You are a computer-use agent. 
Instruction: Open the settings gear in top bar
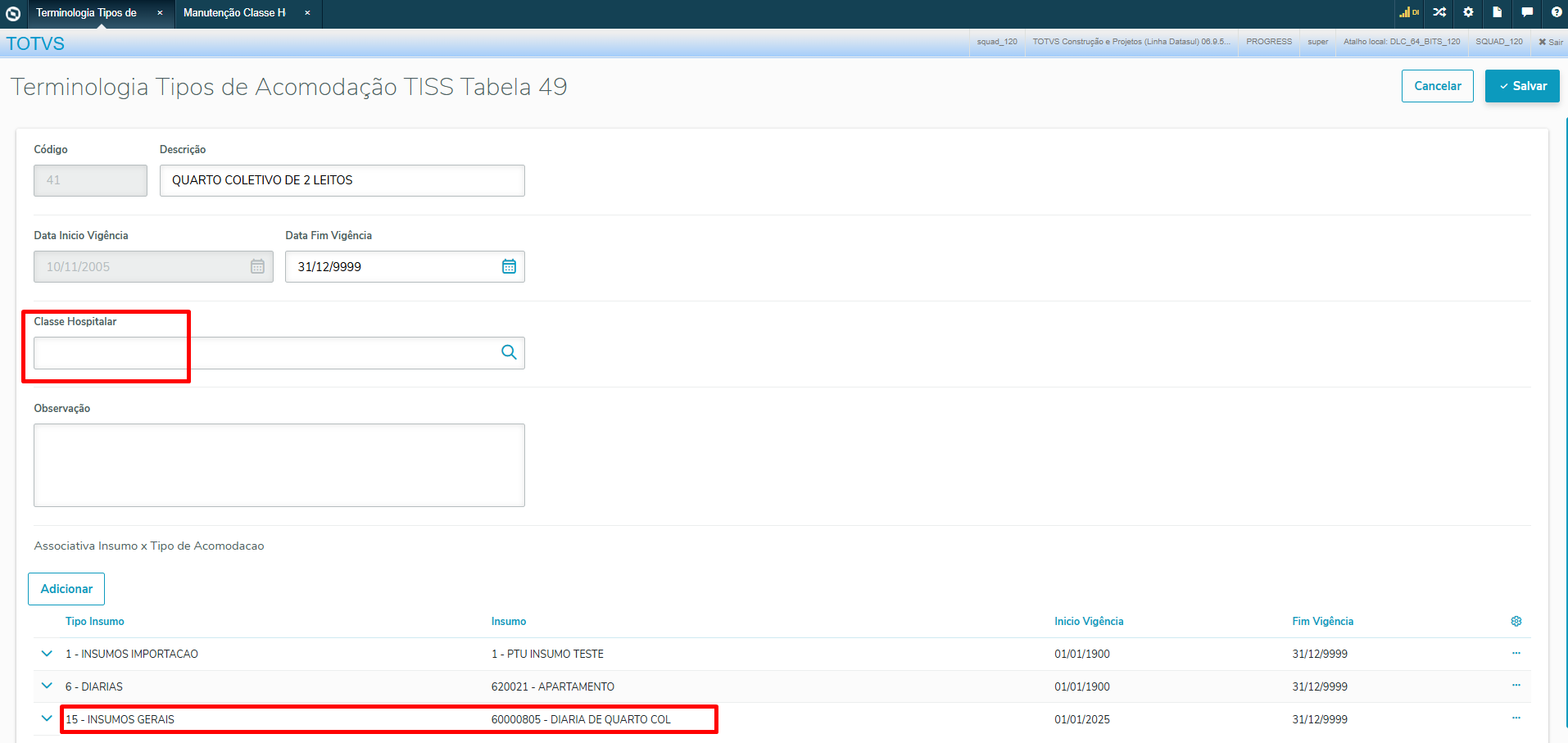[1468, 12]
